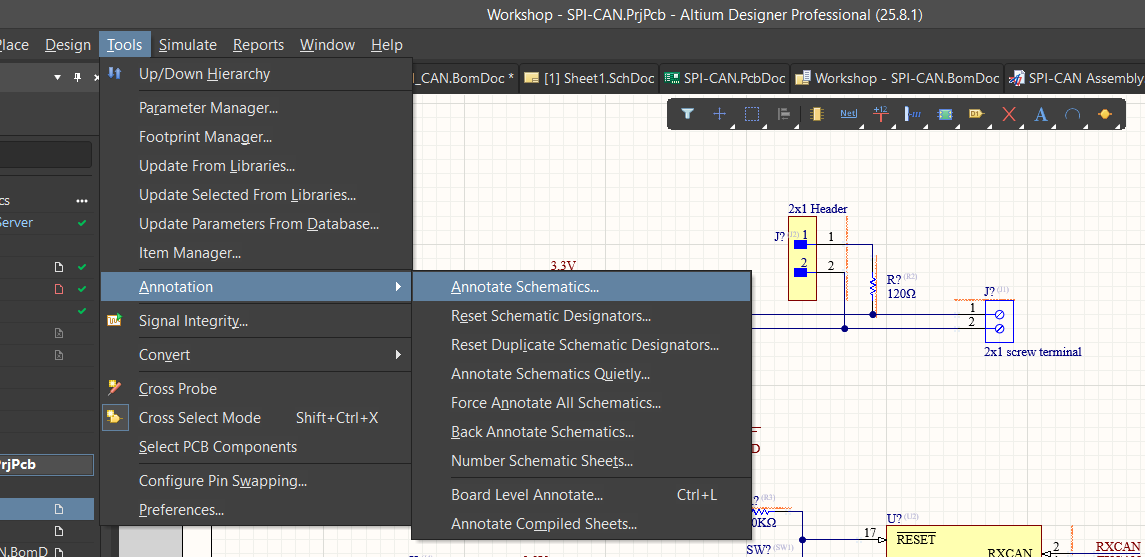
Task: Open Item Manager...
Action: 256,253
